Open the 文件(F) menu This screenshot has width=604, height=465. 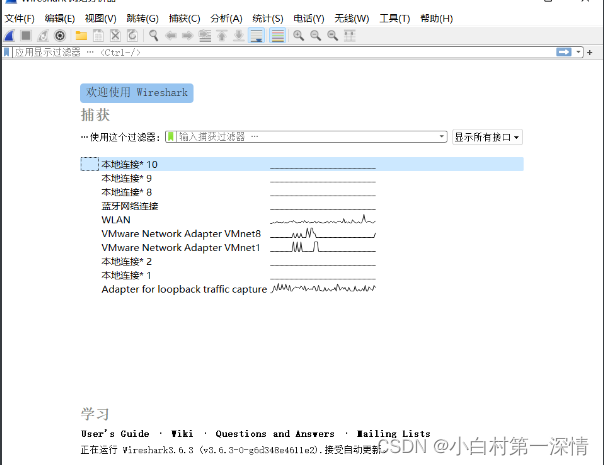[x=20, y=18]
